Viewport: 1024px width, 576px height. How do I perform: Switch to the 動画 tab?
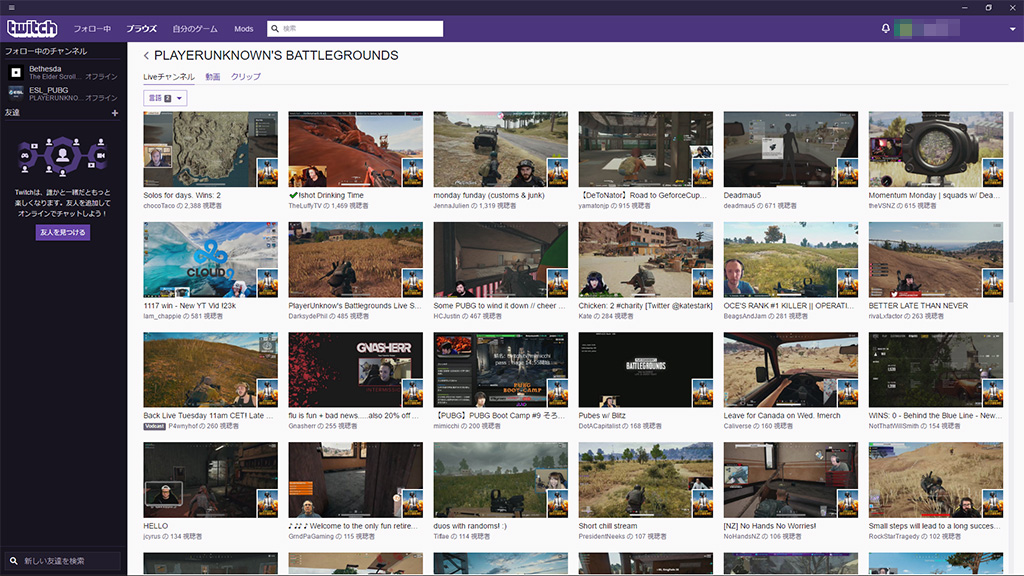coord(212,77)
